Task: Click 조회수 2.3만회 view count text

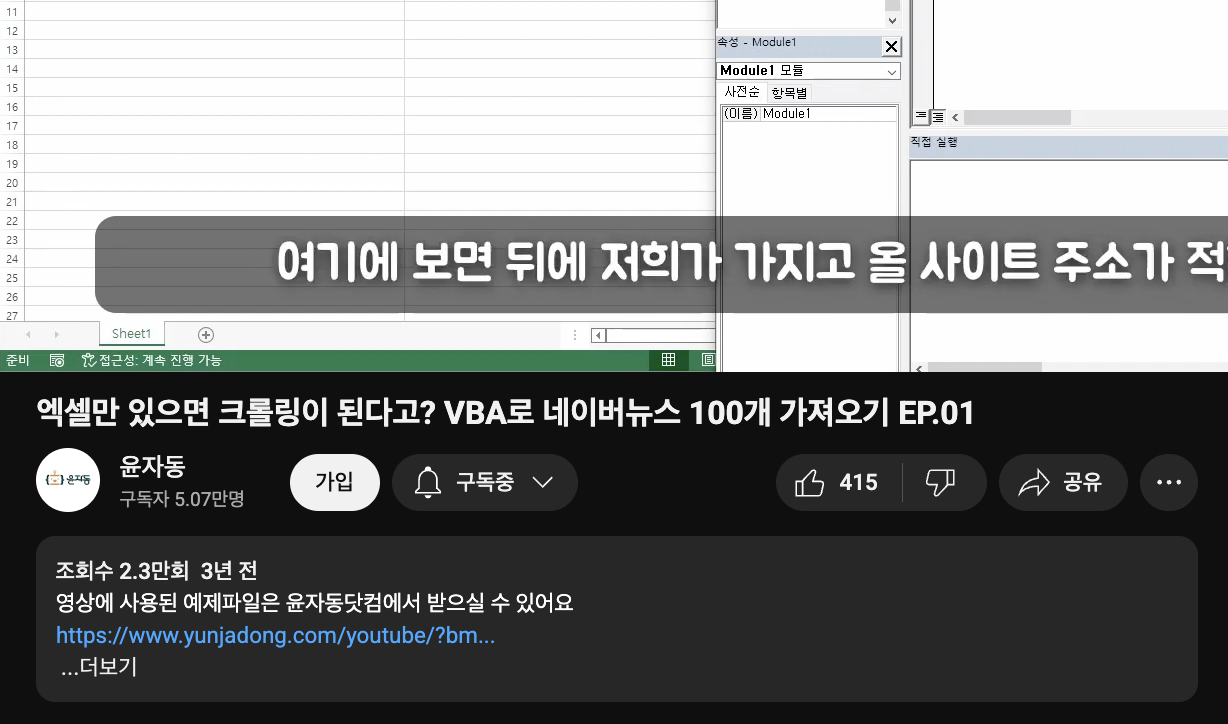Action: point(122,571)
